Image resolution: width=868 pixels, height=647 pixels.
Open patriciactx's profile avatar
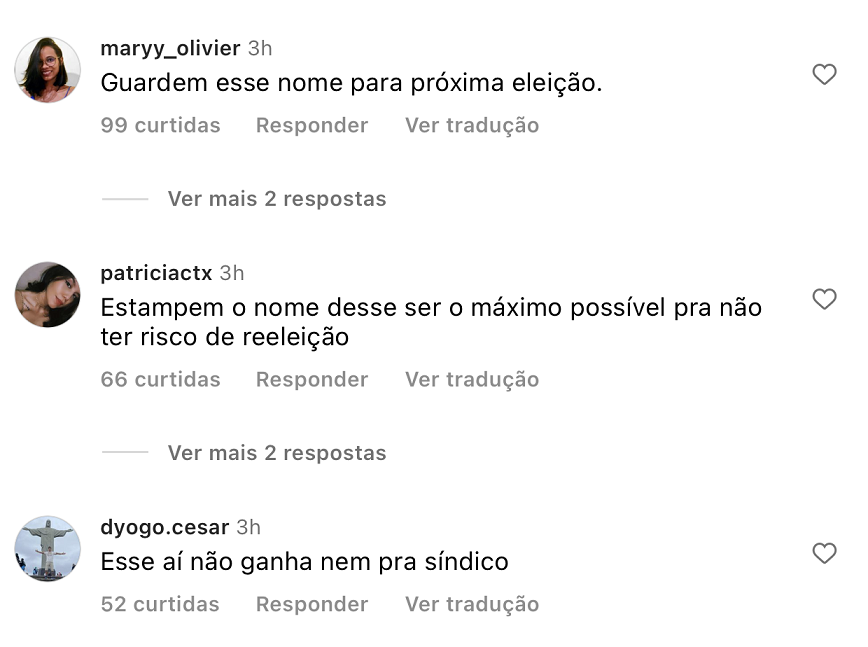point(48,294)
